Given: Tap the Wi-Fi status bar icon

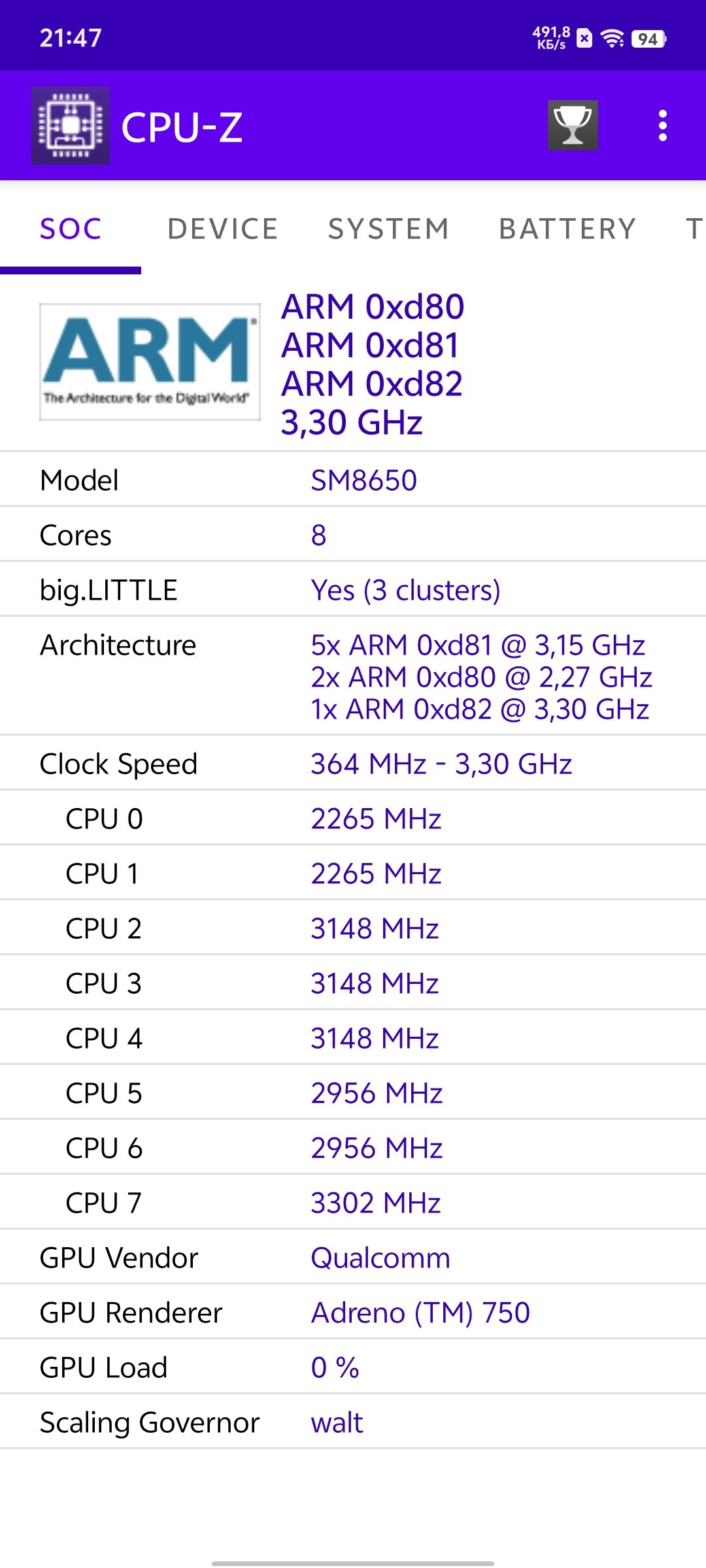Looking at the screenshot, I should coord(612,39).
